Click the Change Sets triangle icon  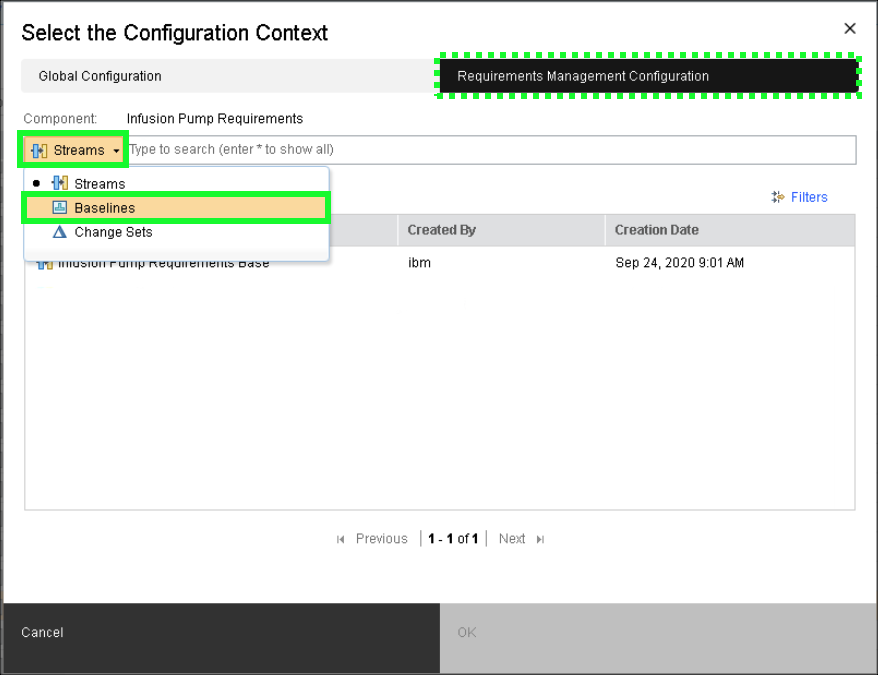pos(59,232)
